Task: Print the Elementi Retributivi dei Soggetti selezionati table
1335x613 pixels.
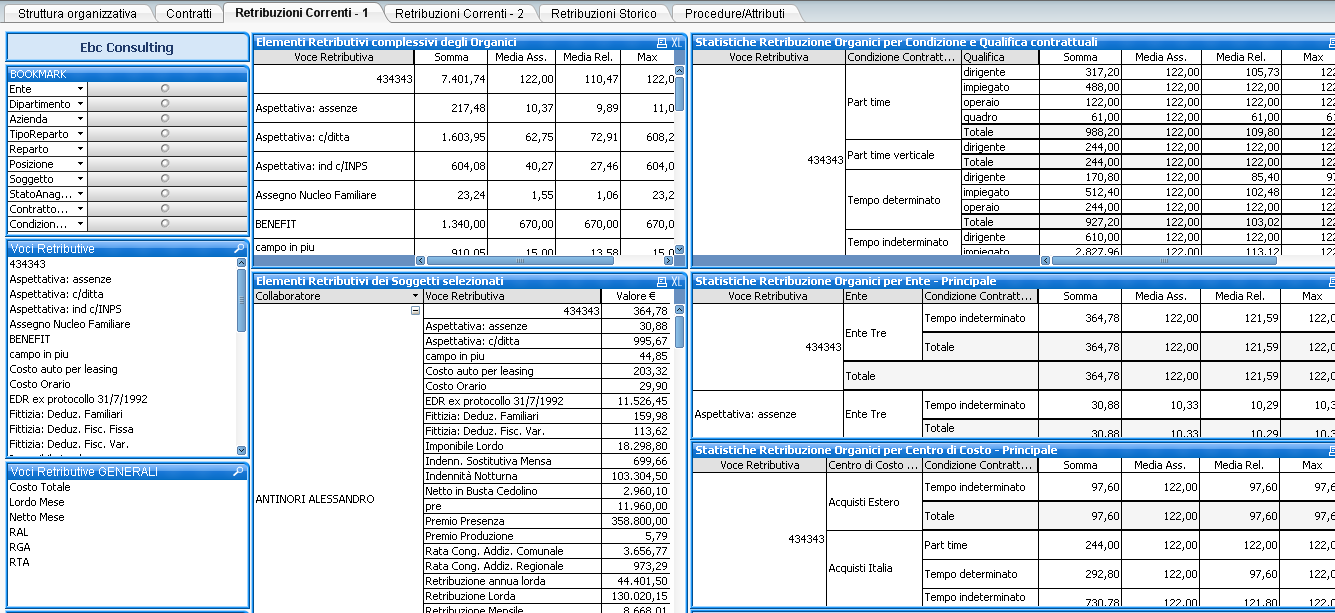Action: coord(661,282)
